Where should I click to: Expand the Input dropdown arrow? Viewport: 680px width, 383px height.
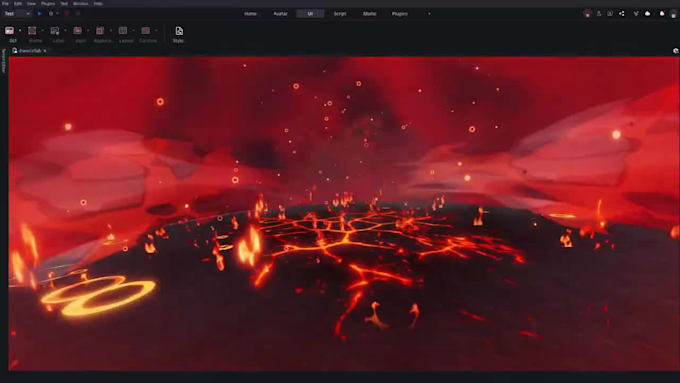pyautogui.click(x=88, y=31)
